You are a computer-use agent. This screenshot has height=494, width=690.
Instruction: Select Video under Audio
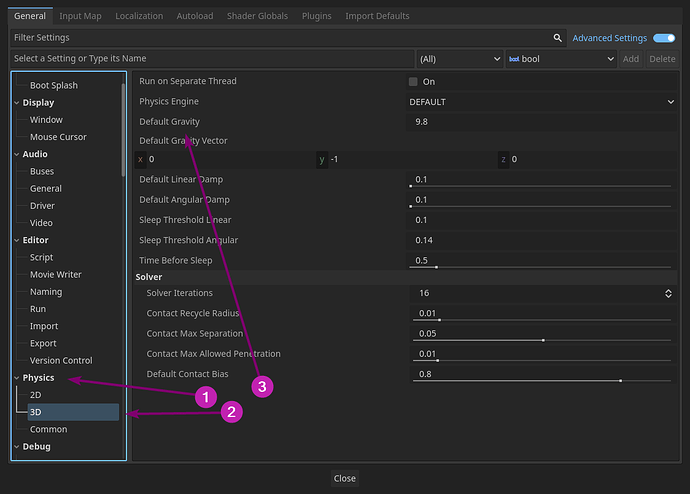click(41, 223)
